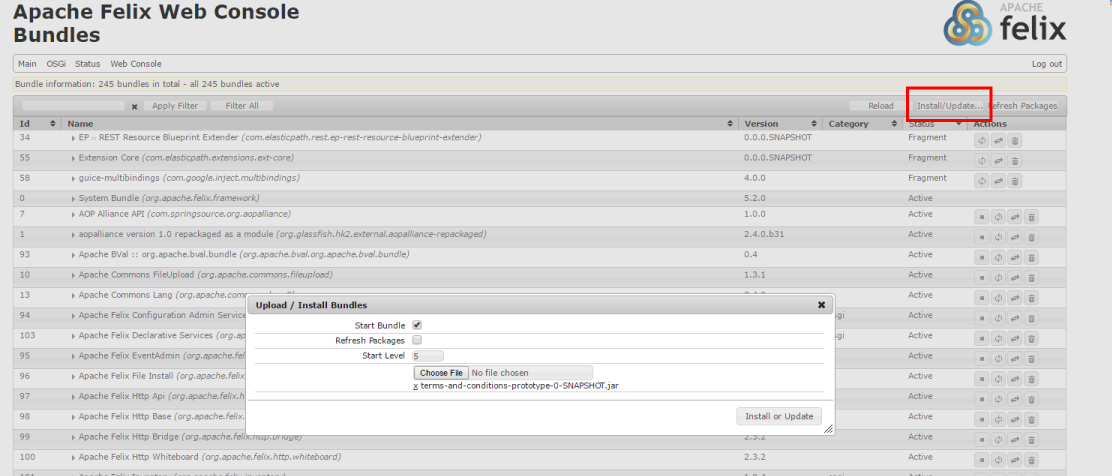Expand EP REST Resource Blueprint Extender details
Image resolution: width=1112 pixels, height=476 pixels.
click(x=74, y=137)
